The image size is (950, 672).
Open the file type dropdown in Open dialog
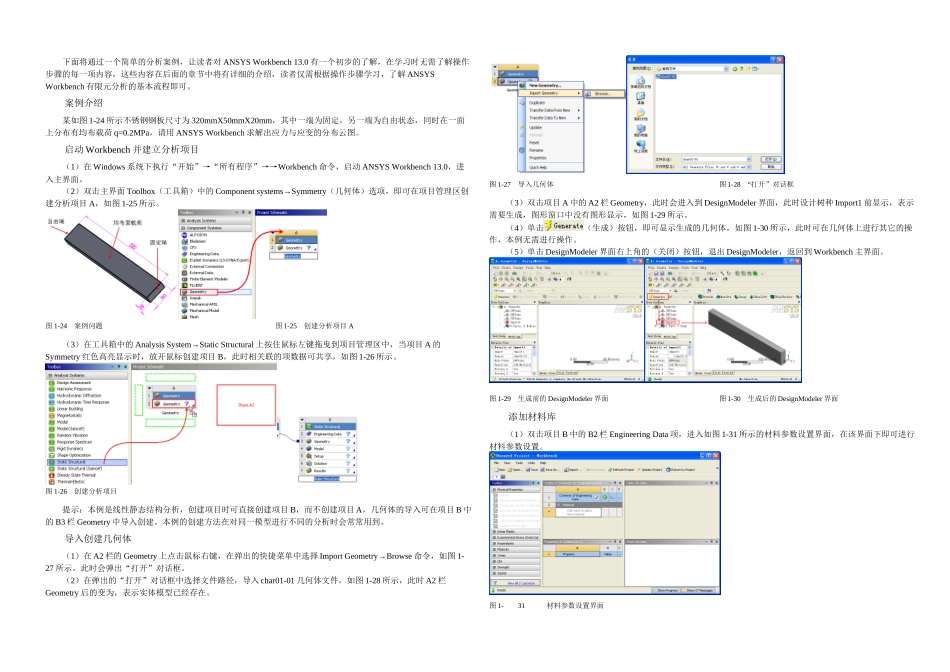tap(749, 167)
